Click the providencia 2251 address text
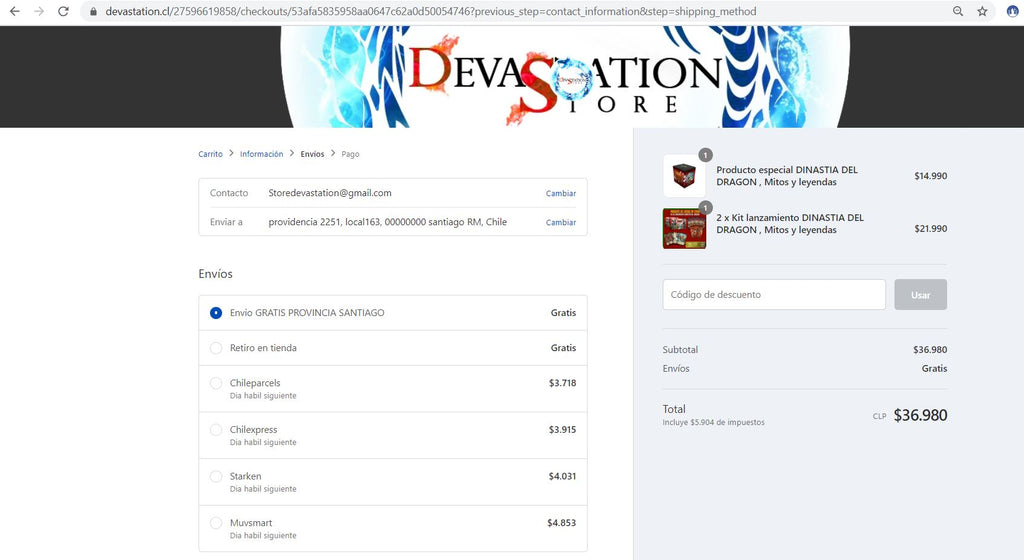The width and height of the screenshot is (1024, 560). coord(387,222)
